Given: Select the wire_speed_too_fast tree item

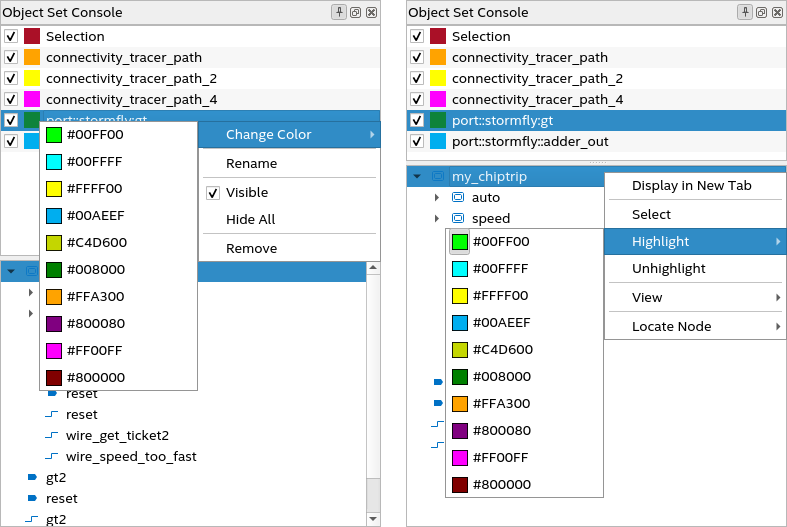Looking at the screenshot, I should [131, 456].
